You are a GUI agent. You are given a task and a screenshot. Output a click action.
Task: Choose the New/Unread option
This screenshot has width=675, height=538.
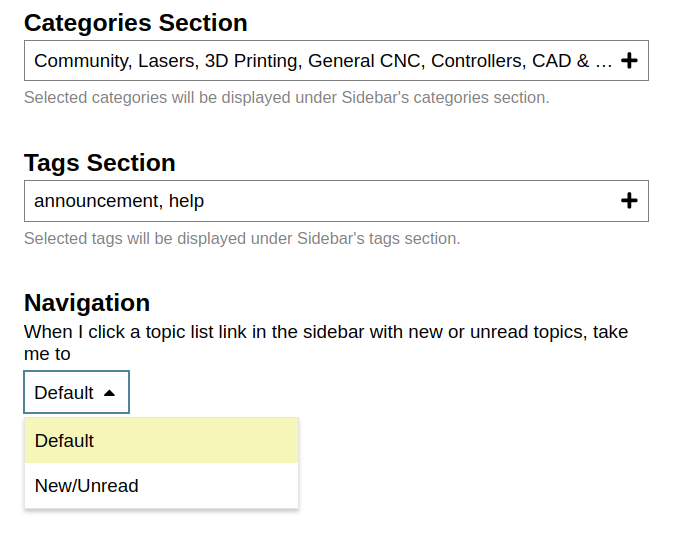161,485
